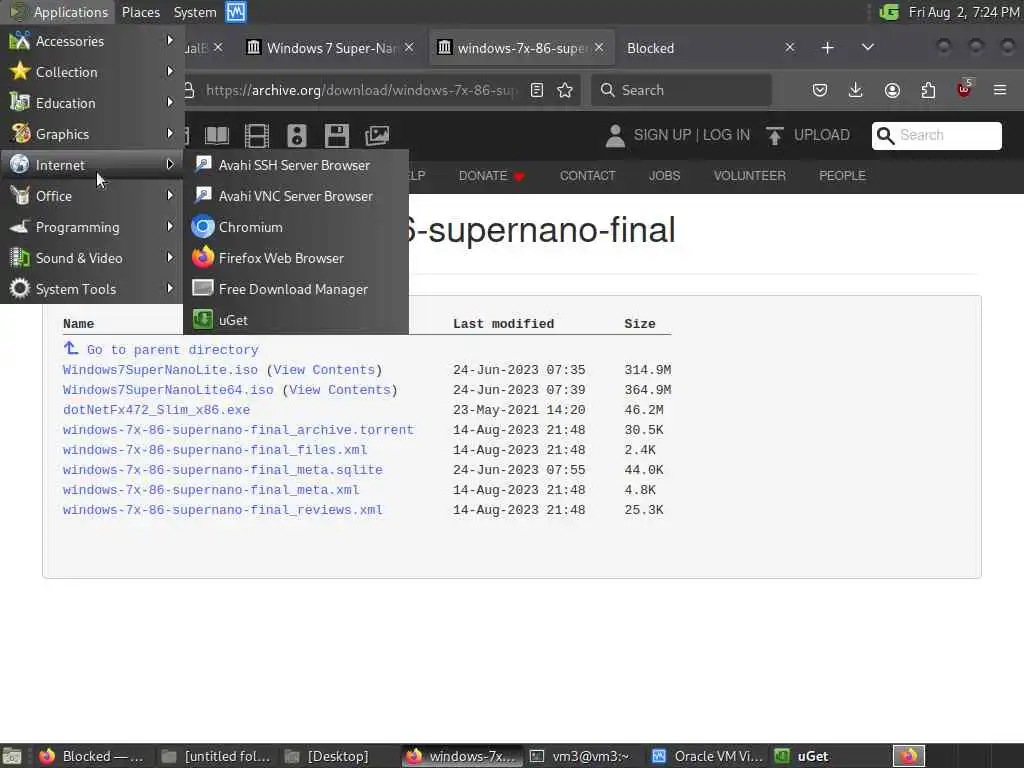Screen dimensions: 1024x768
Task: Click the archive.org search field
Action: coord(936,135)
